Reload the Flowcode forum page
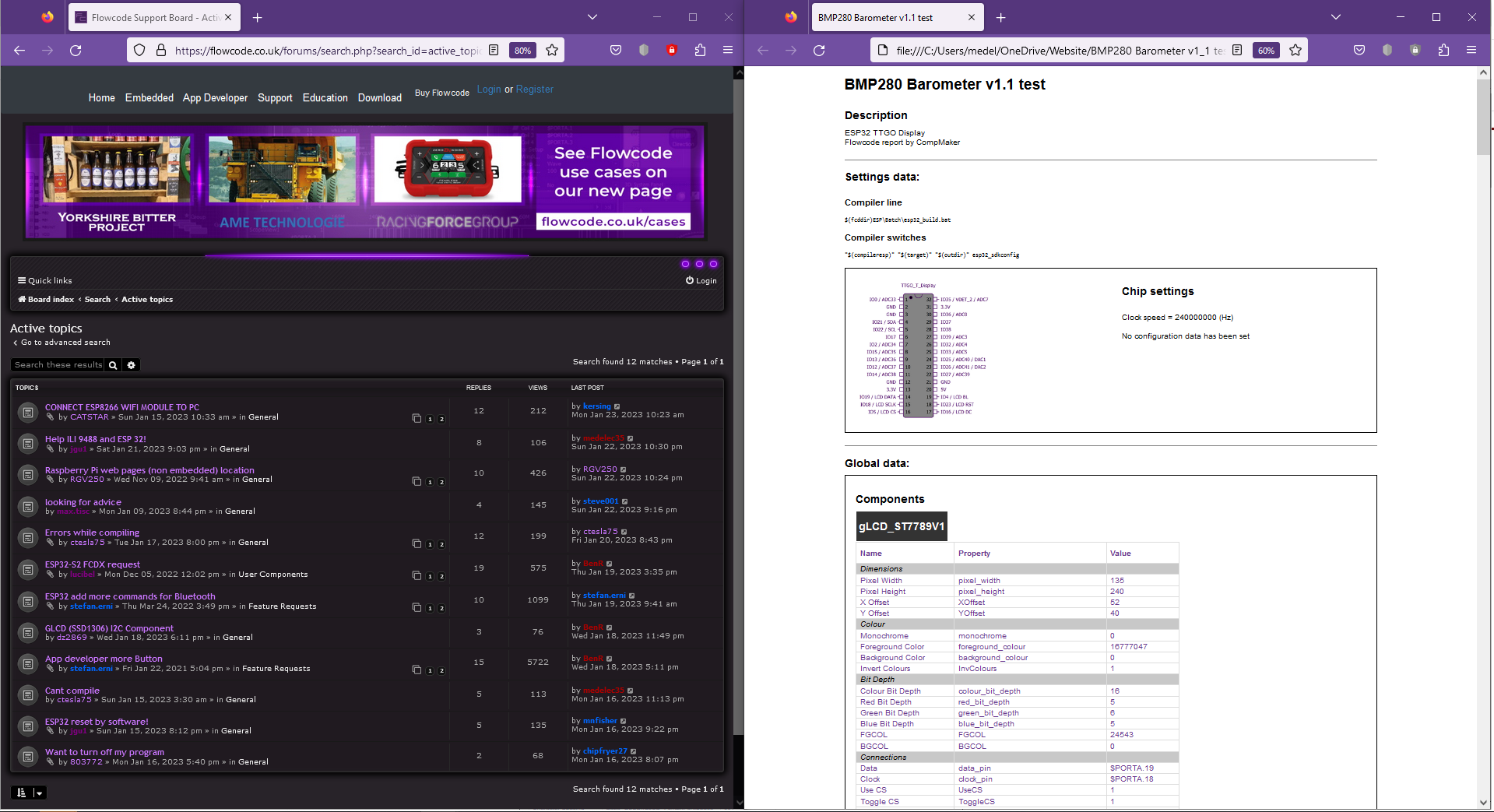 (x=76, y=51)
